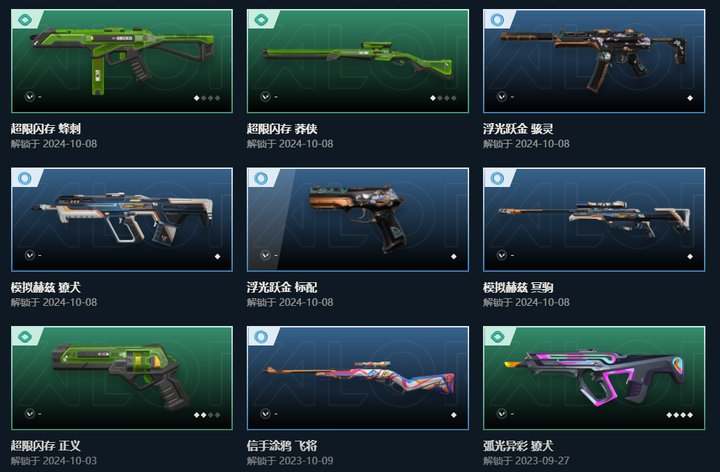
Task: Open the 模拟赫兹 冥驹 skin name link
Action: tap(518, 287)
